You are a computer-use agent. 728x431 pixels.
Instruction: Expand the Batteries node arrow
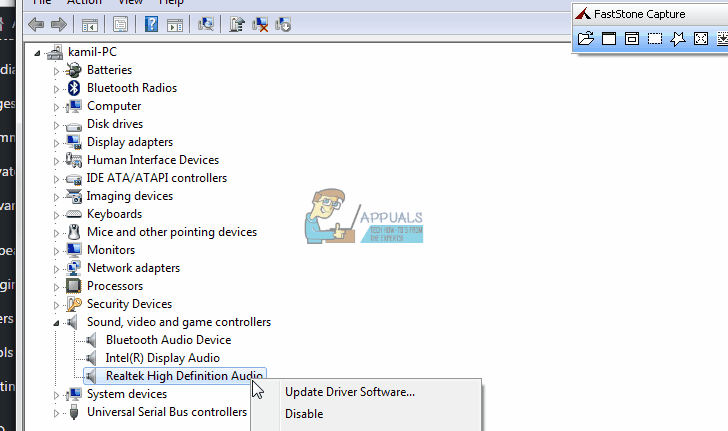tap(56, 71)
